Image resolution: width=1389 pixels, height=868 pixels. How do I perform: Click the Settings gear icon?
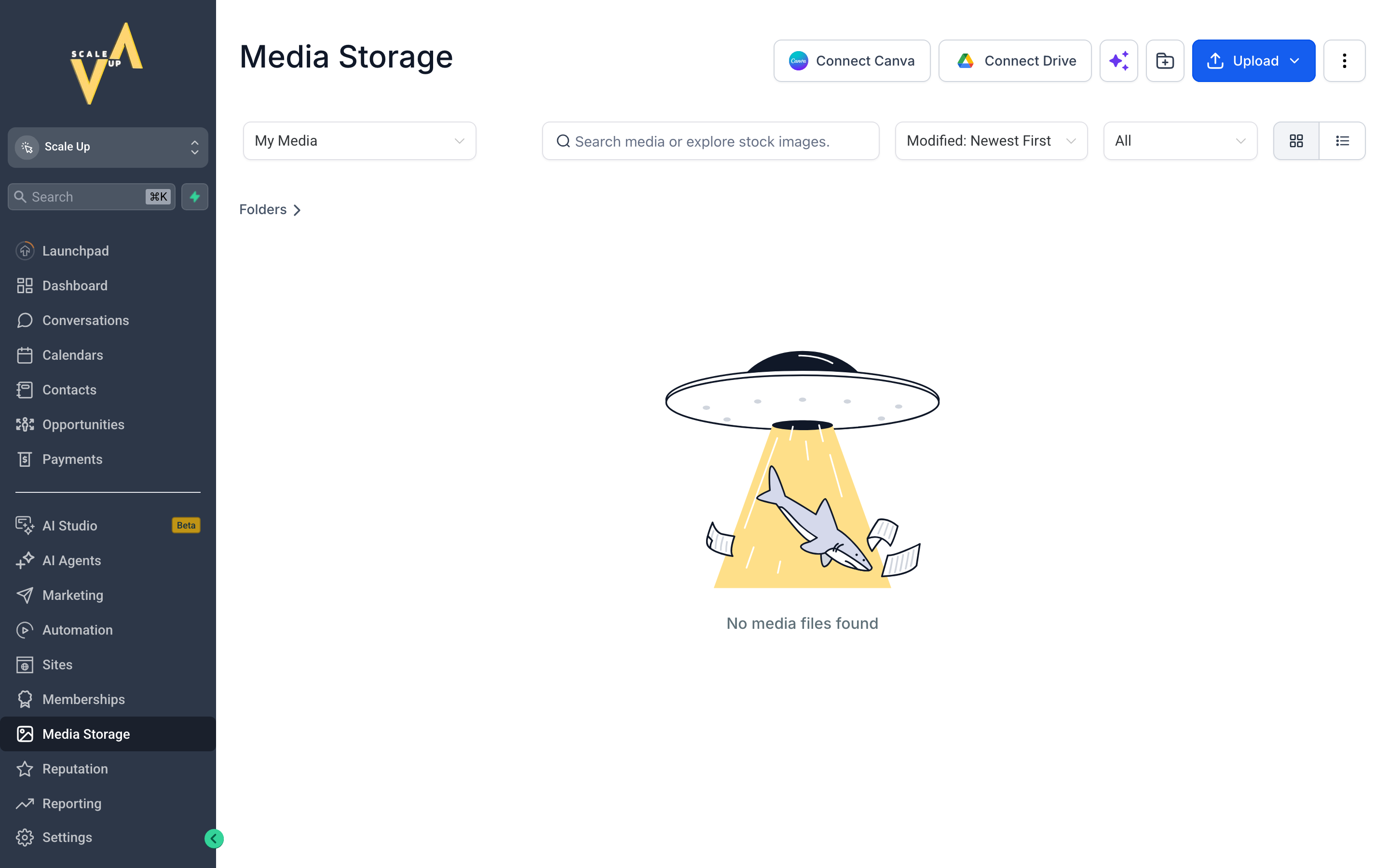pyautogui.click(x=25, y=837)
